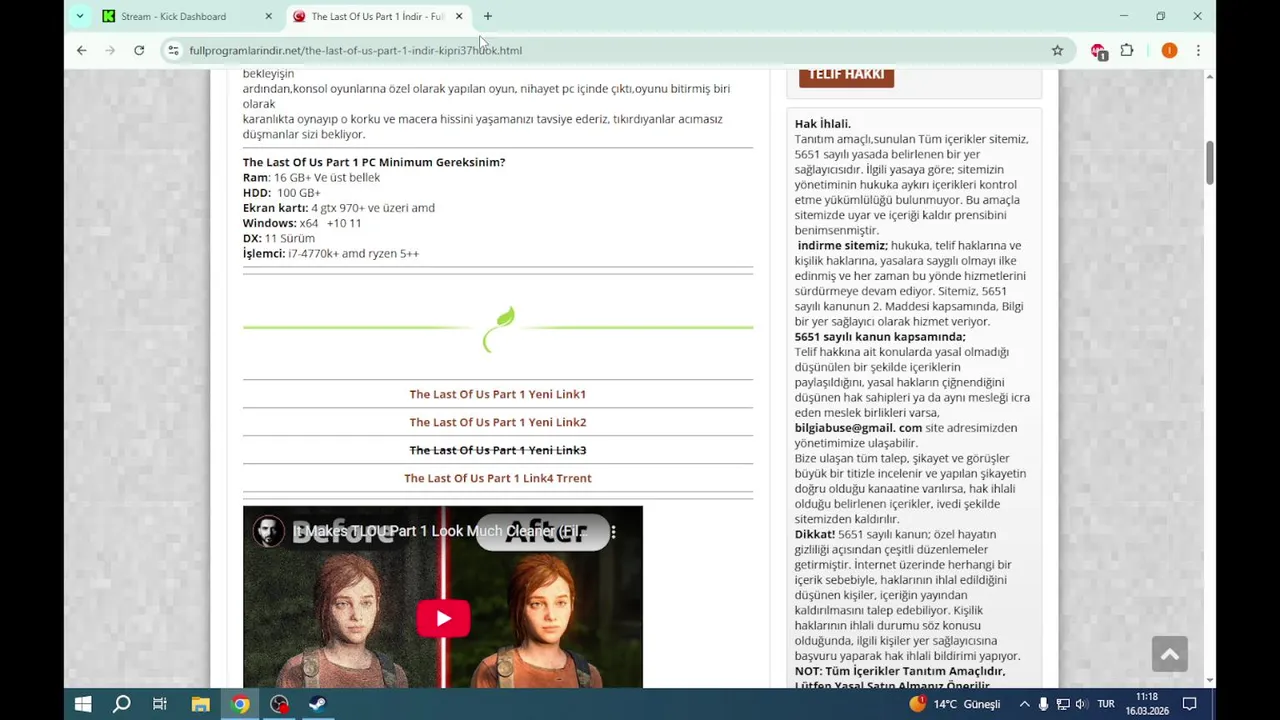Viewport: 1280px width, 720px height.
Task: Click the 'Hak İhlali.' heading
Action: (x=822, y=124)
